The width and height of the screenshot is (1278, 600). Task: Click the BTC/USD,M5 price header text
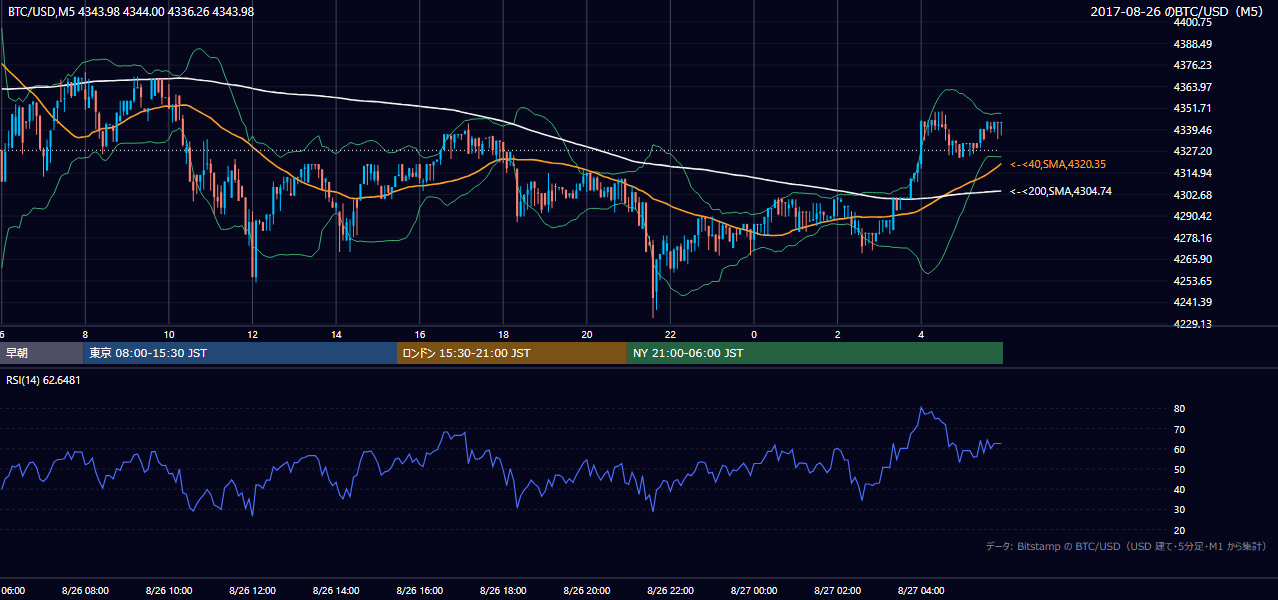click(130, 11)
